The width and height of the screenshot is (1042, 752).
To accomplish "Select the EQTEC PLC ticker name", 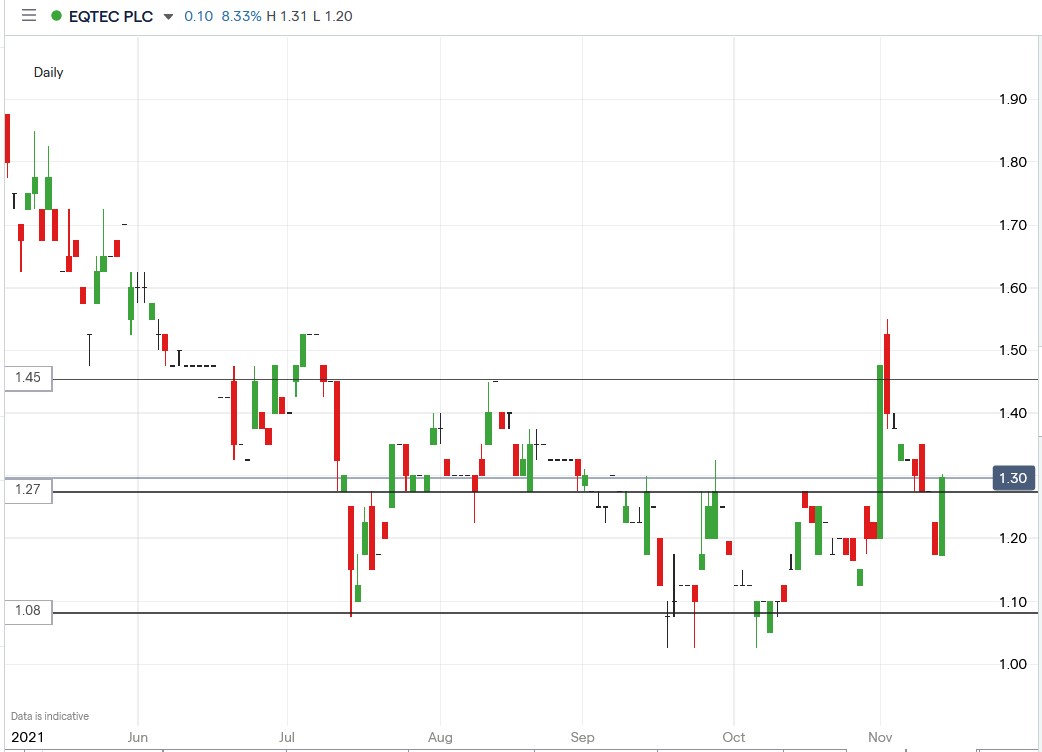I will click(x=110, y=16).
